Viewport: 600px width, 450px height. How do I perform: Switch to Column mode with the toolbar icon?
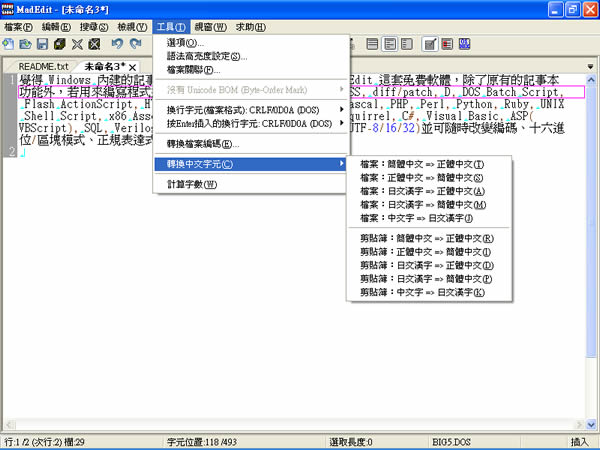(x=448, y=45)
